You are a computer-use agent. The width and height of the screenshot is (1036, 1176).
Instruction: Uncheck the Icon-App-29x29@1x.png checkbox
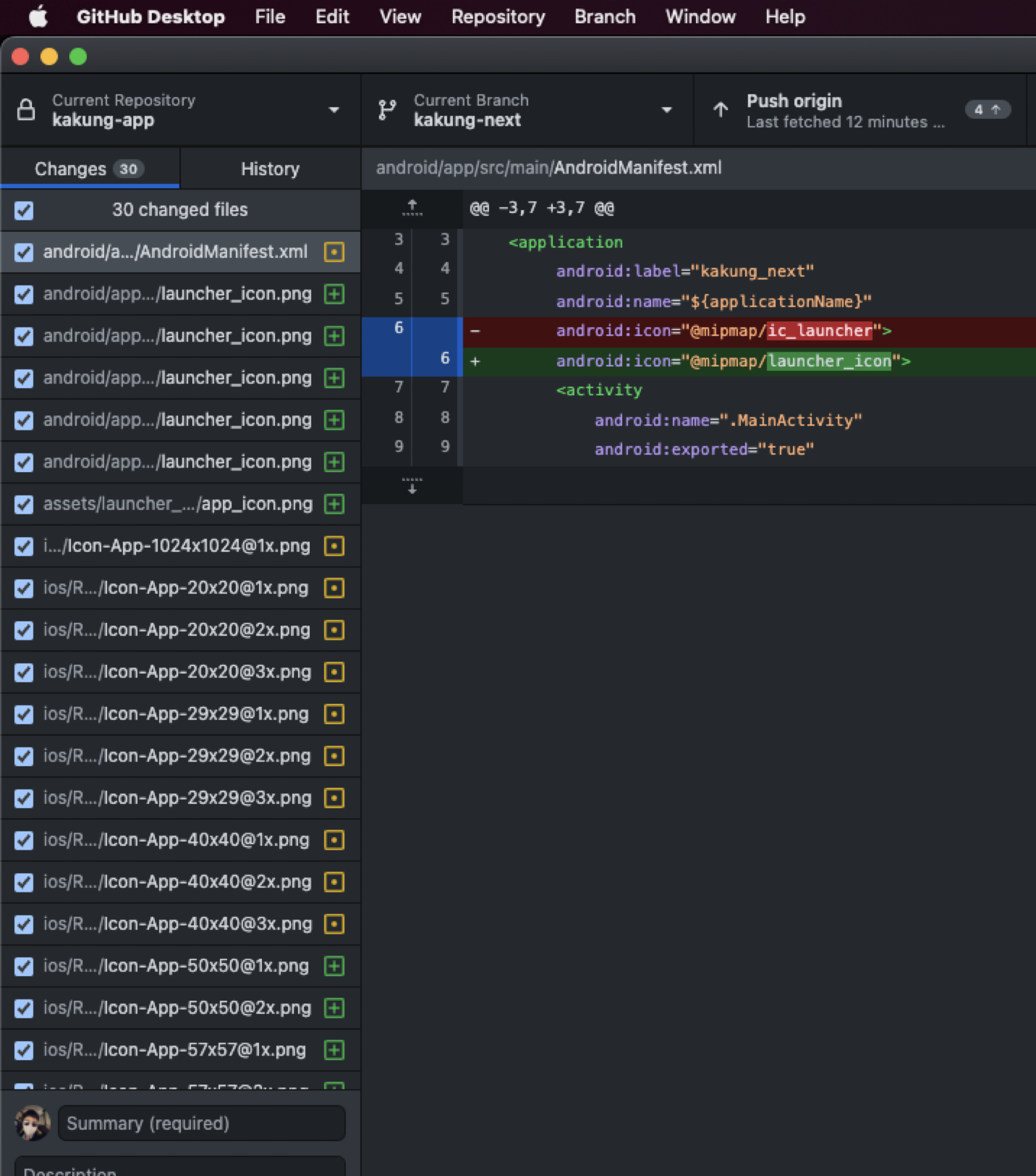(x=24, y=714)
